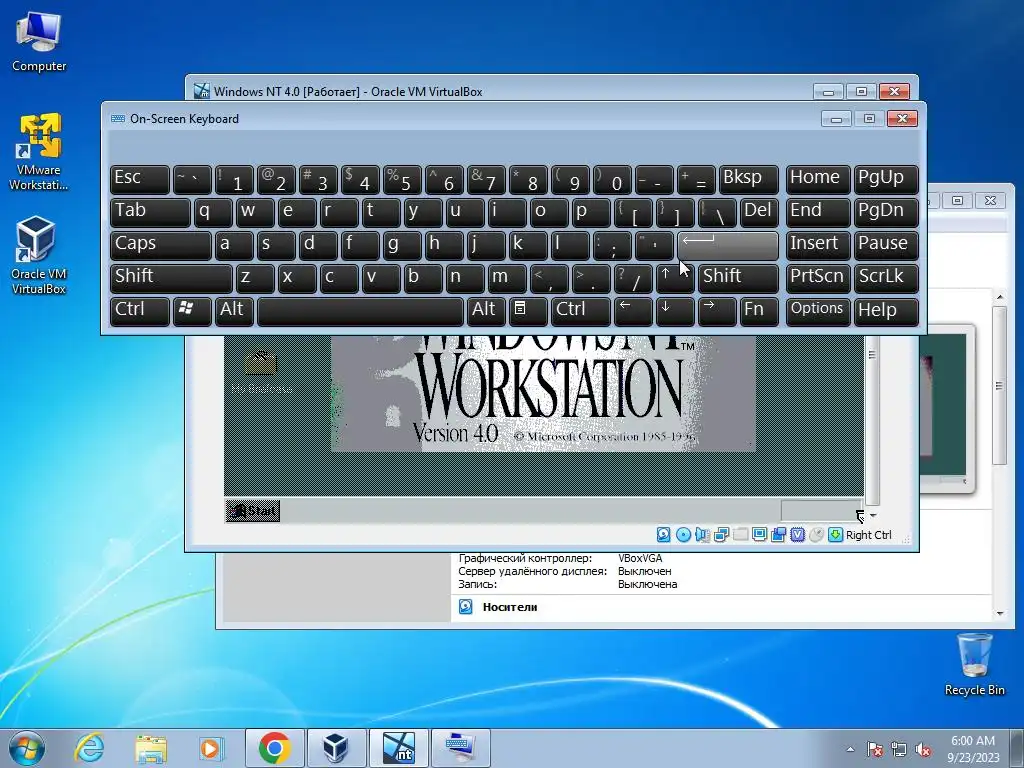Toggle the right Alt key
Screen dimensions: 1024x768
(485, 310)
